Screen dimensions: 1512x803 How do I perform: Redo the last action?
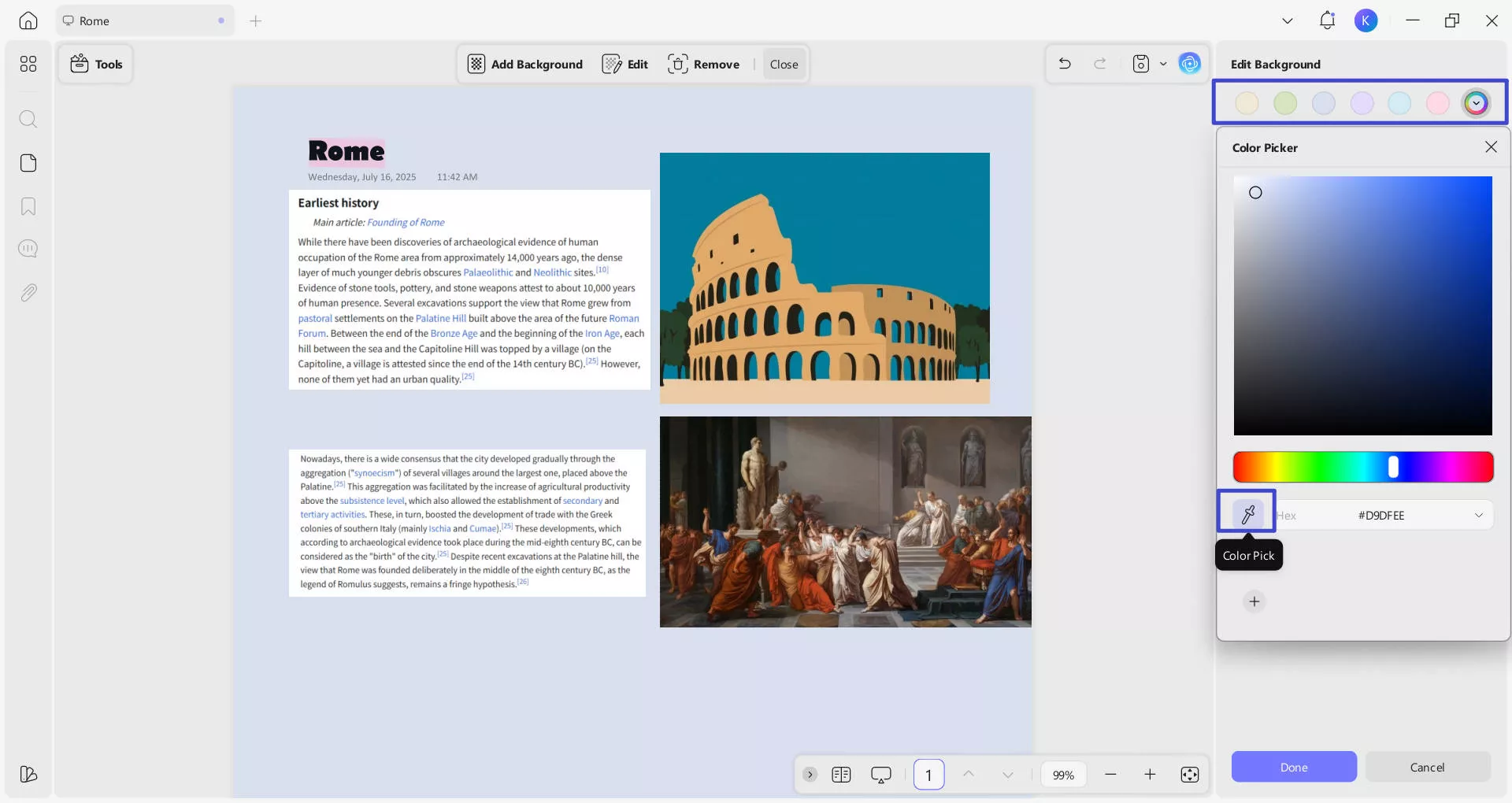[1100, 64]
